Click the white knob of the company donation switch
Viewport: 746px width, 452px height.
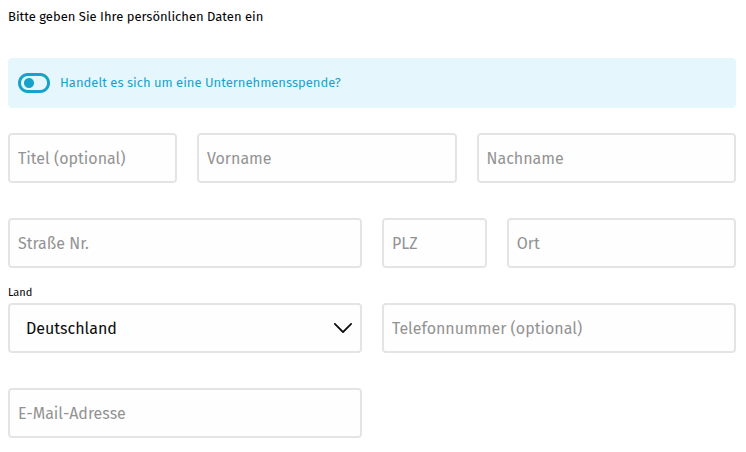point(27,83)
